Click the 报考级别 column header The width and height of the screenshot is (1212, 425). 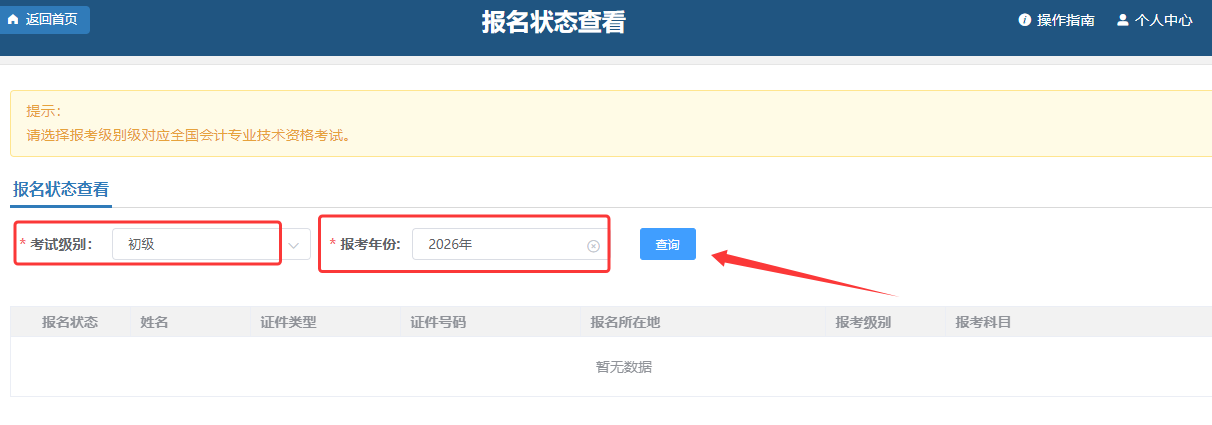click(863, 322)
